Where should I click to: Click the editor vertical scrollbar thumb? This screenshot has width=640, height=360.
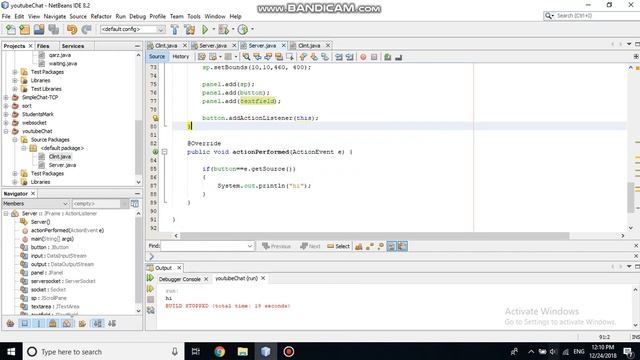coord(631,198)
